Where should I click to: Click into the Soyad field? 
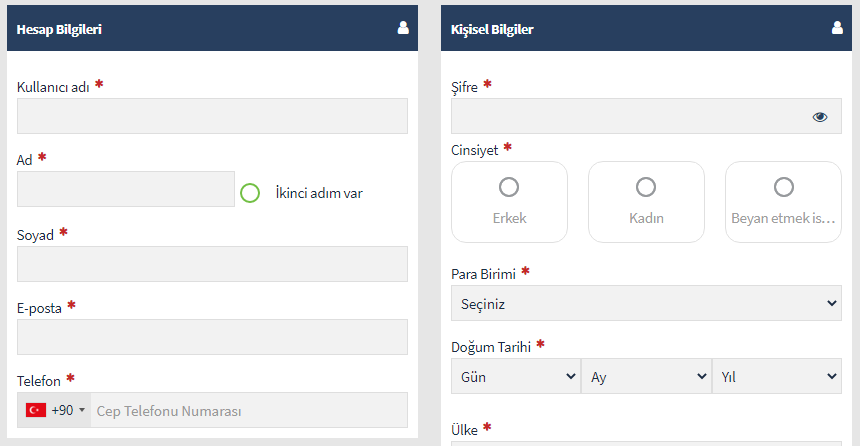(212, 264)
